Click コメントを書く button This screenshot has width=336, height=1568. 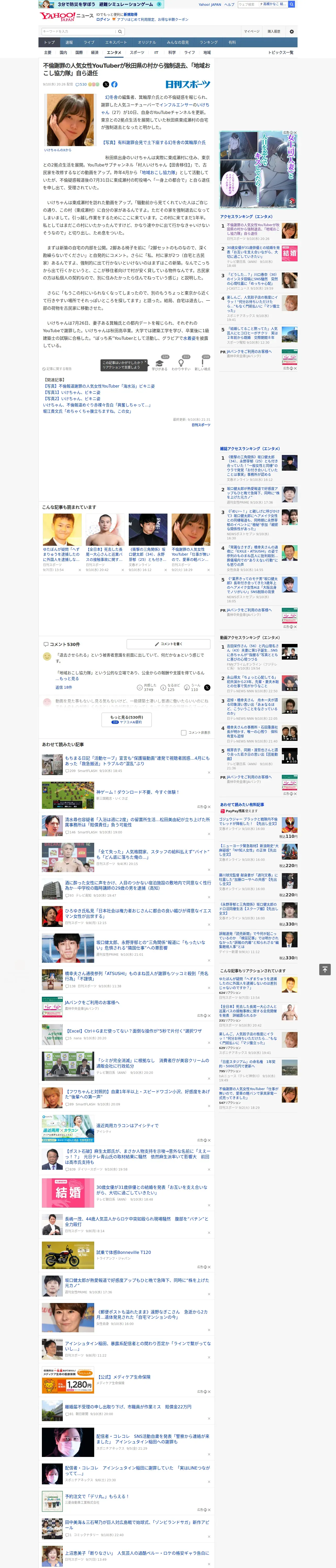point(168,643)
